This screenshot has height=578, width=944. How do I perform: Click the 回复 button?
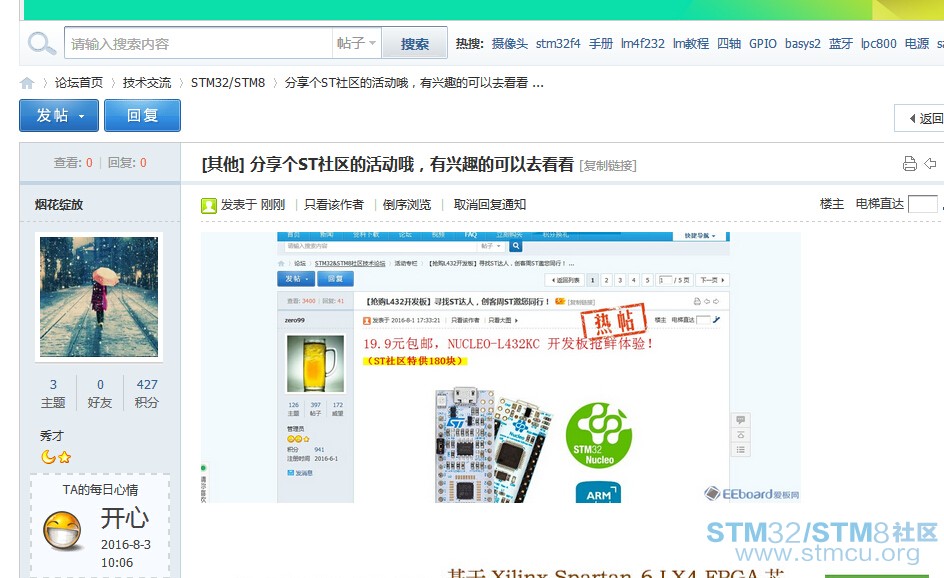click(142, 116)
